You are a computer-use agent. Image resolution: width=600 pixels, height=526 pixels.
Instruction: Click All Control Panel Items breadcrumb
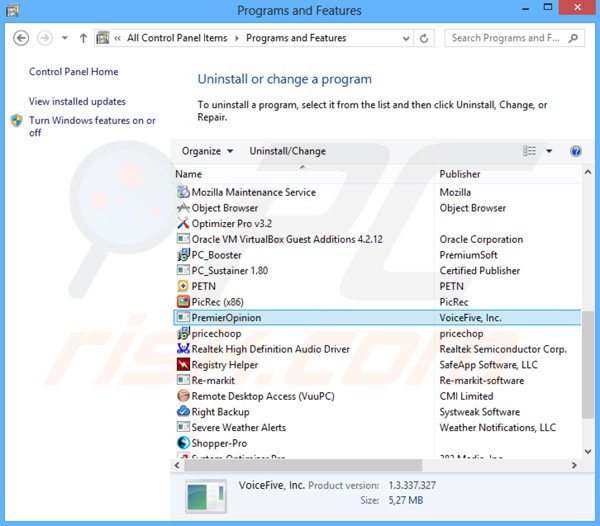pyautogui.click(x=177, y=38)
